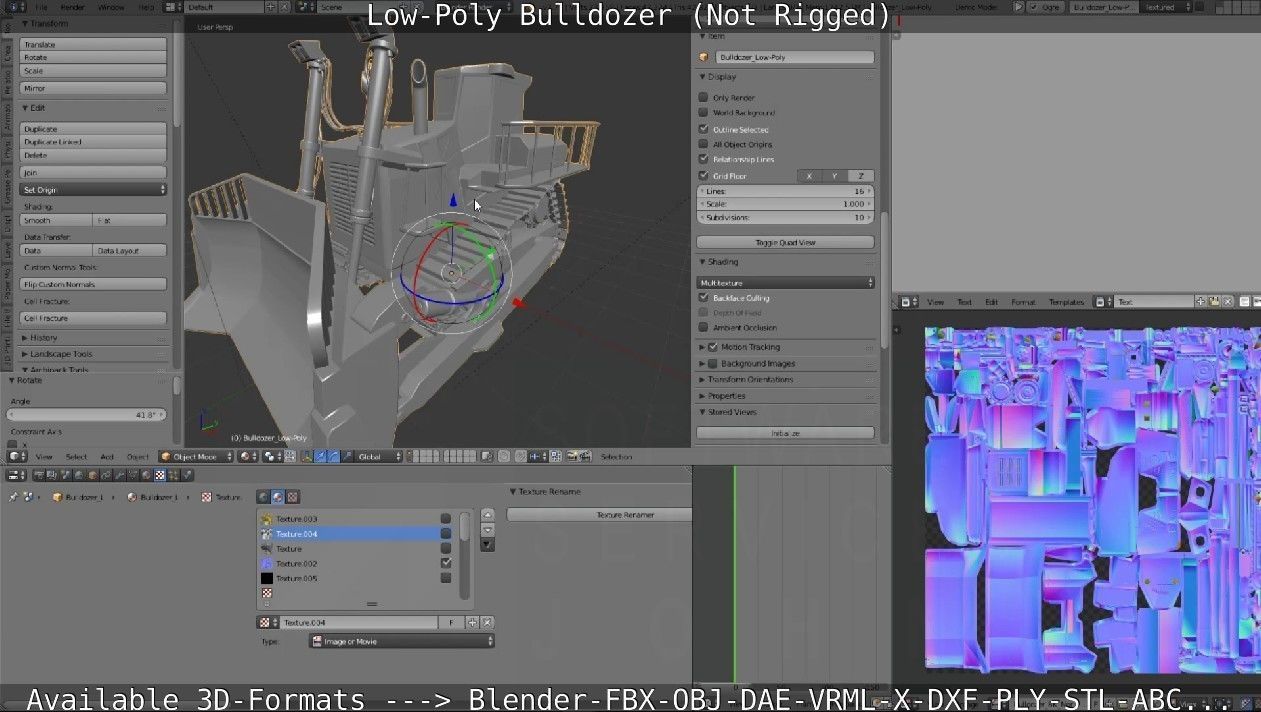Enable Only Render checkbox
This screenshot has width=1261, height=712.
(703, 97)
